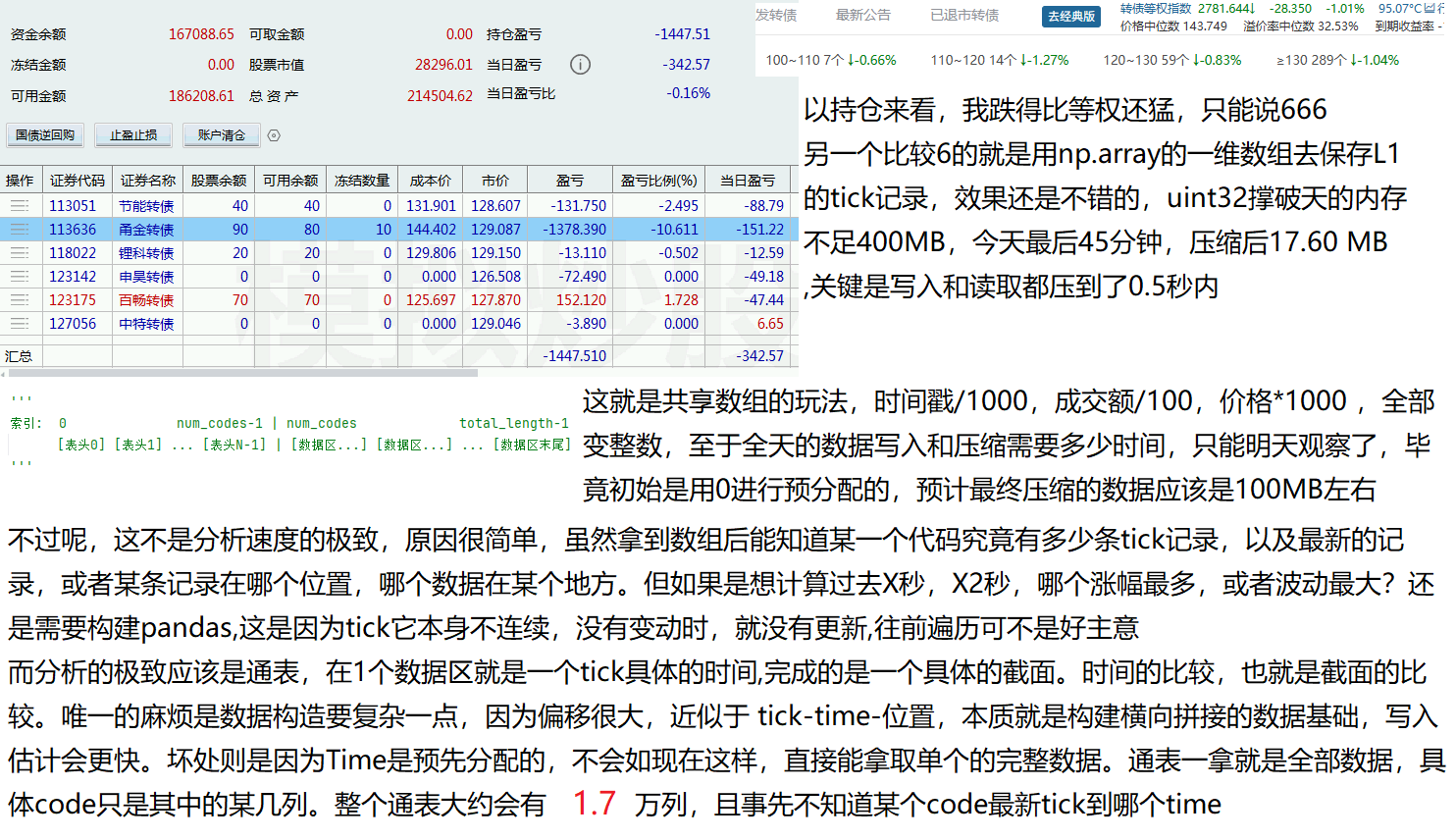Click operation menu icon for 113636 甬金转债
This screenshot has width=1456, height=840.
[20, 230]
